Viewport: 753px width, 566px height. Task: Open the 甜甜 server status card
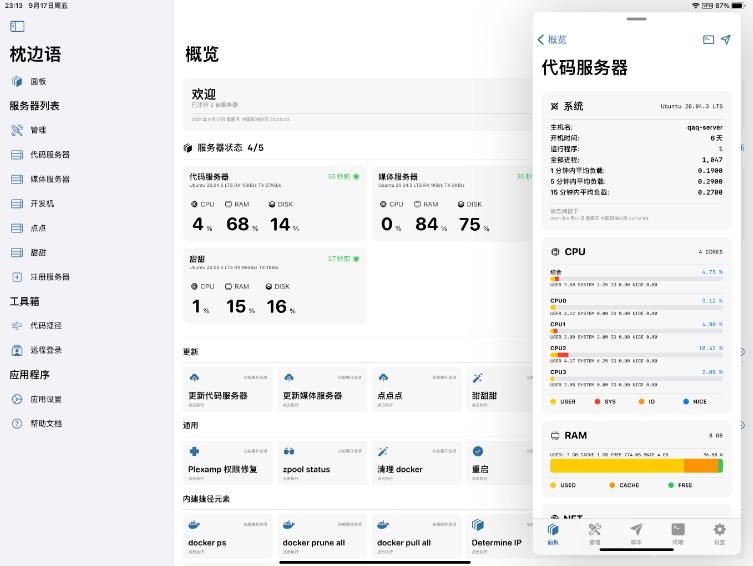(x=275, y=285)
